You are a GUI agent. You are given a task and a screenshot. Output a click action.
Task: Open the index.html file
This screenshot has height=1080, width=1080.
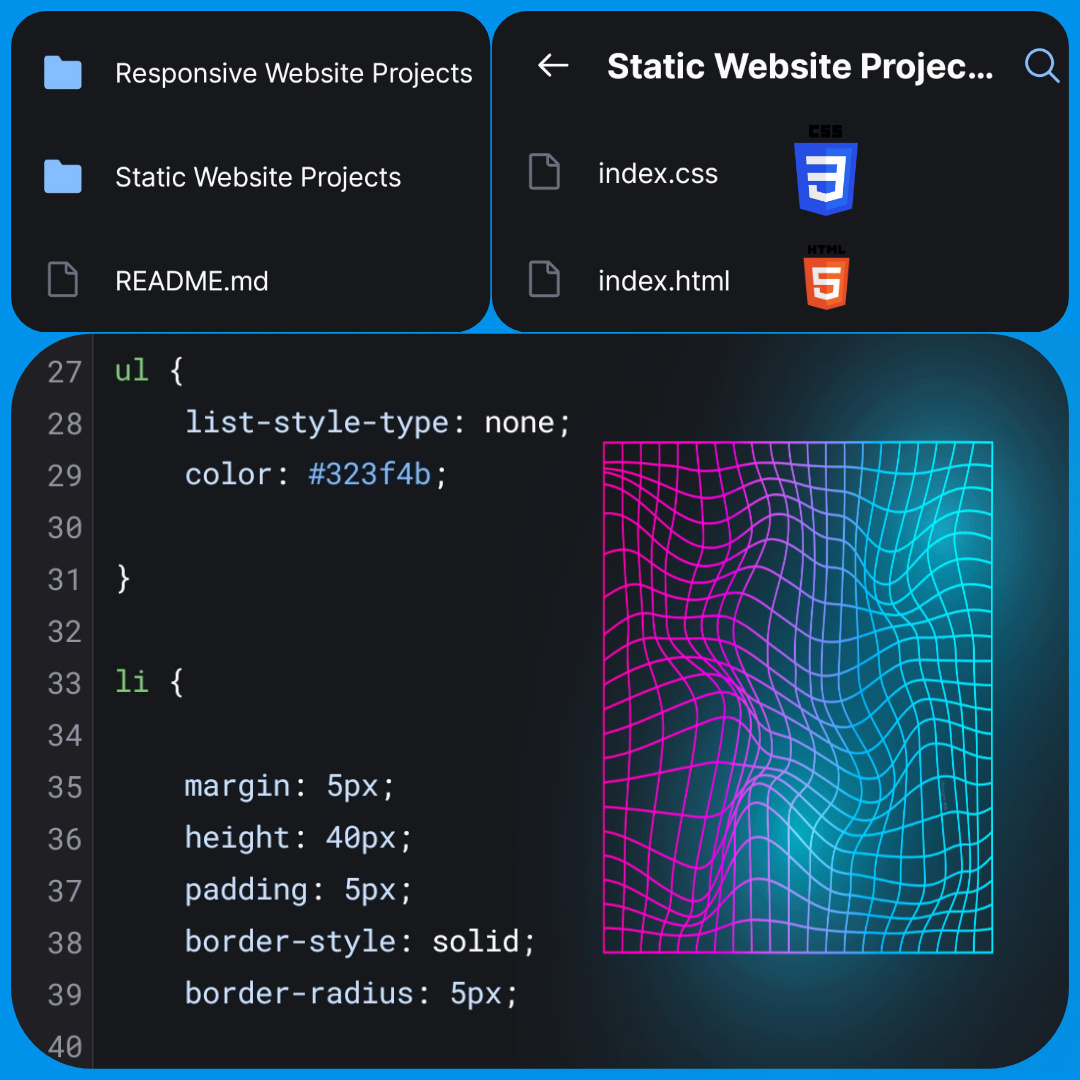pyautogui.click(x=664, y=280)
